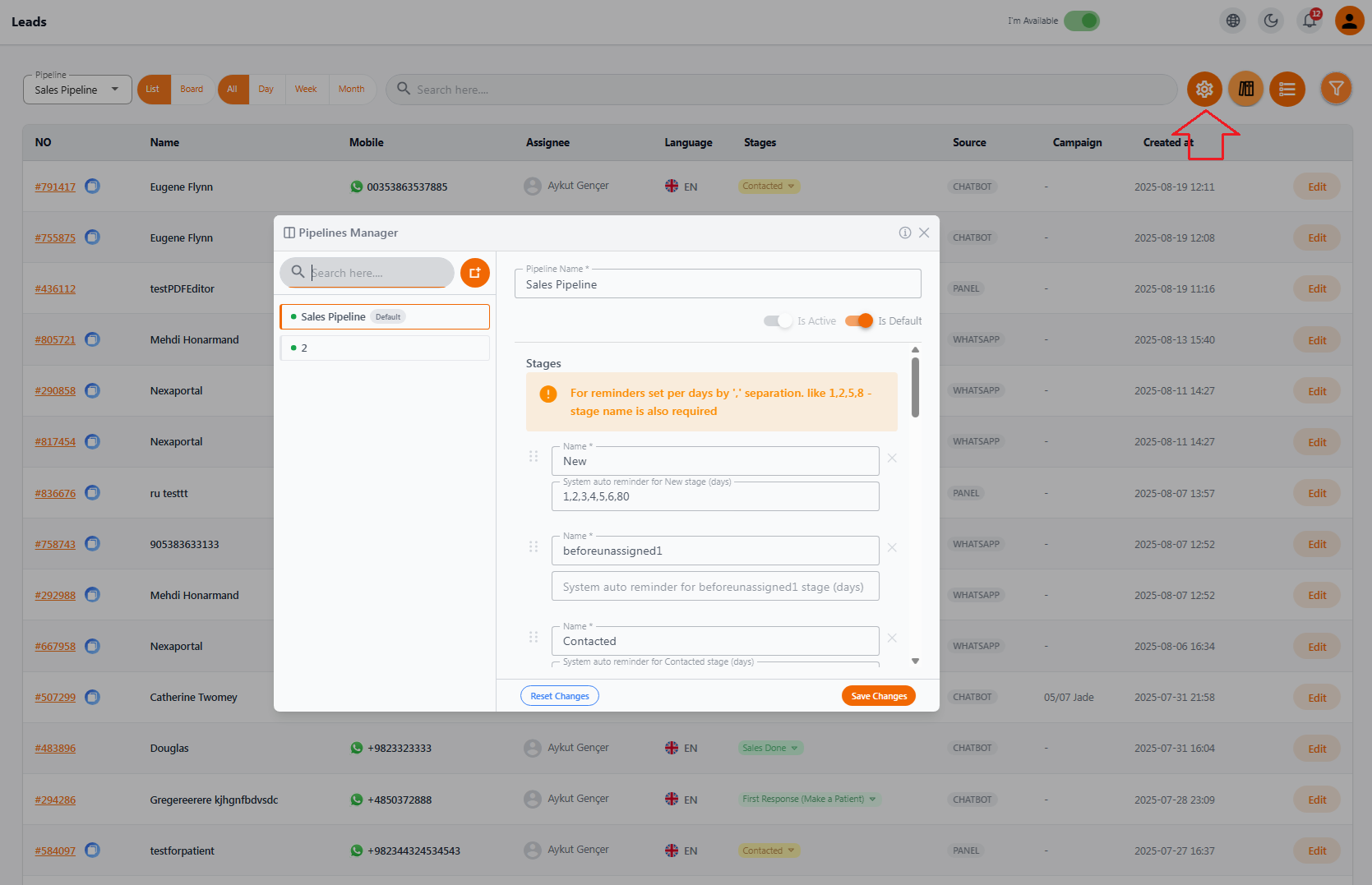Image resolution: width=1372 pixels, height=885 pixels.
Task: Click the Contacted stage name field
Action: click(715, 641)
